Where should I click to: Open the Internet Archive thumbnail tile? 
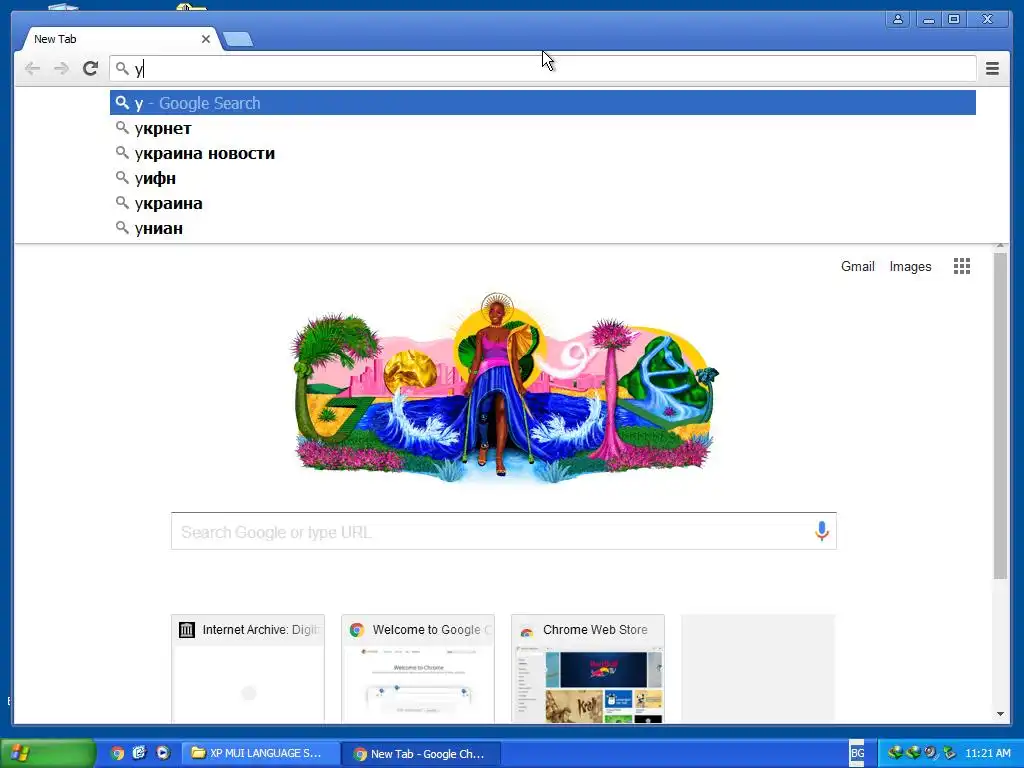248,669
